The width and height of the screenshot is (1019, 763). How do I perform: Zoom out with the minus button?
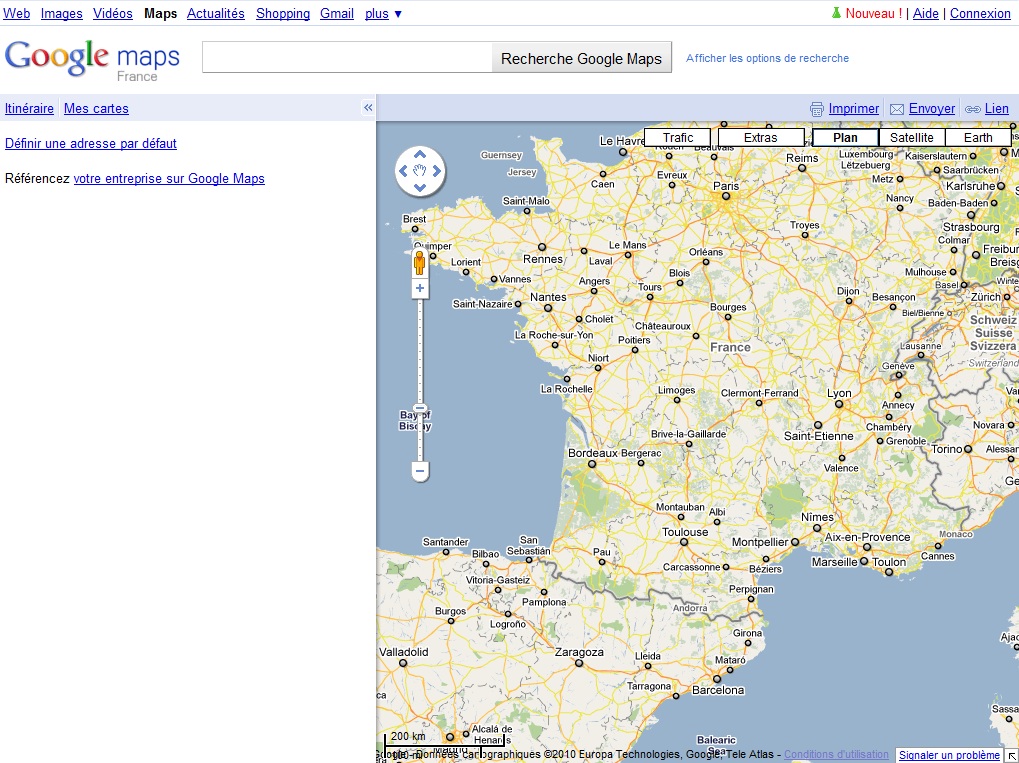[x=420, y=471]
